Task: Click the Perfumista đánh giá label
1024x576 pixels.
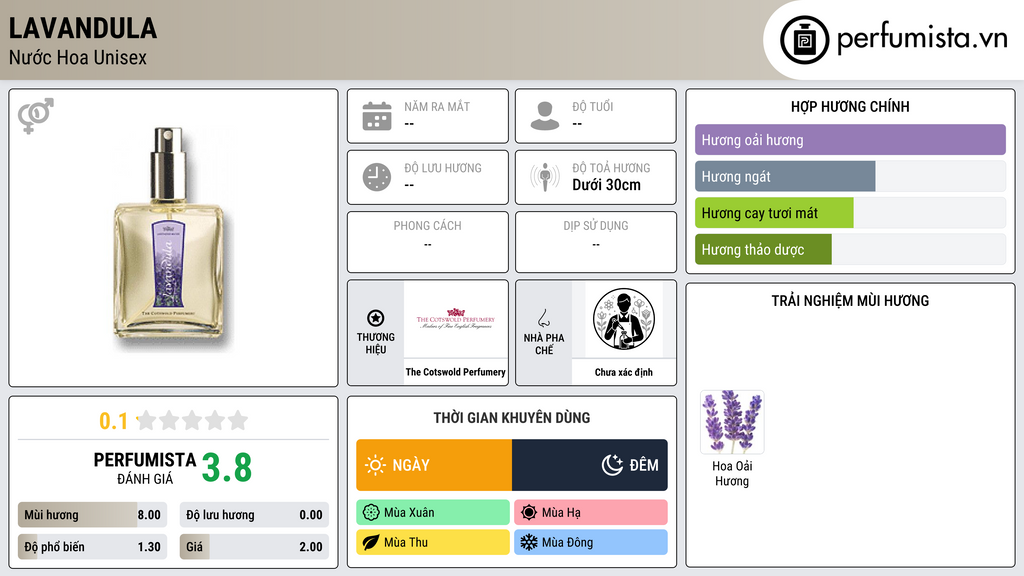Action: pos(145,468)
